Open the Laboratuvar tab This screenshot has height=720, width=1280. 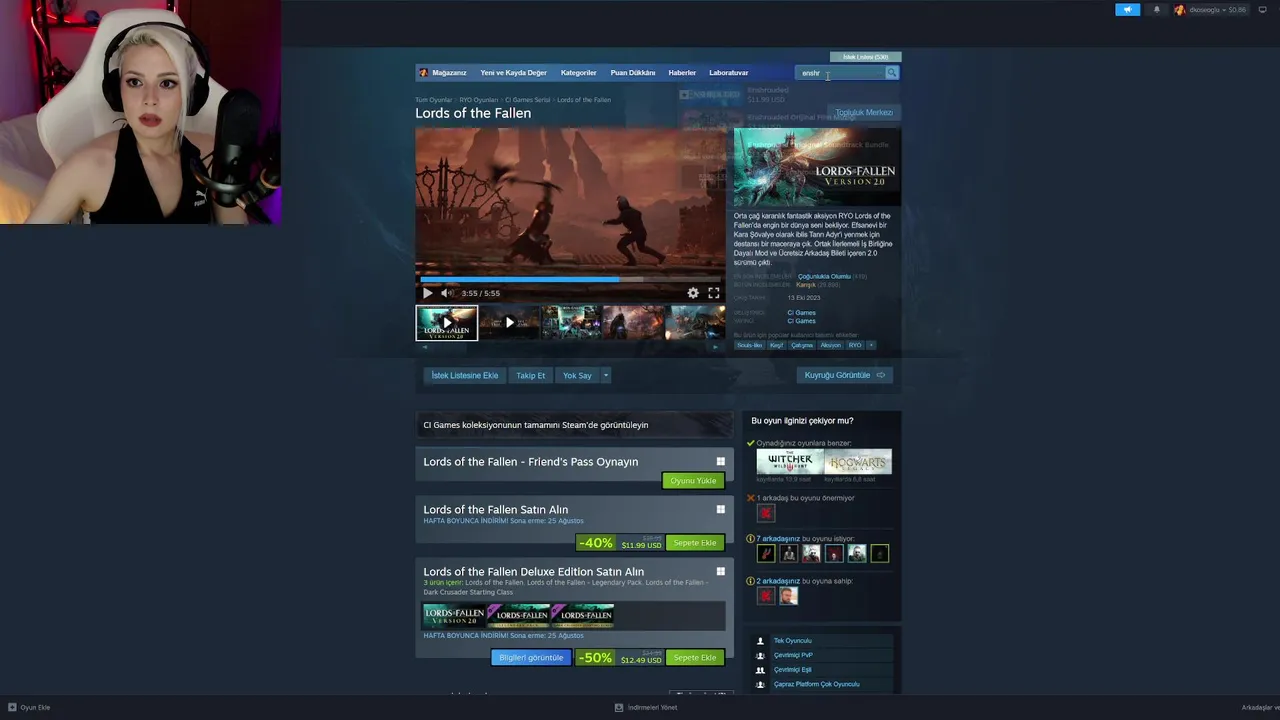728,73
